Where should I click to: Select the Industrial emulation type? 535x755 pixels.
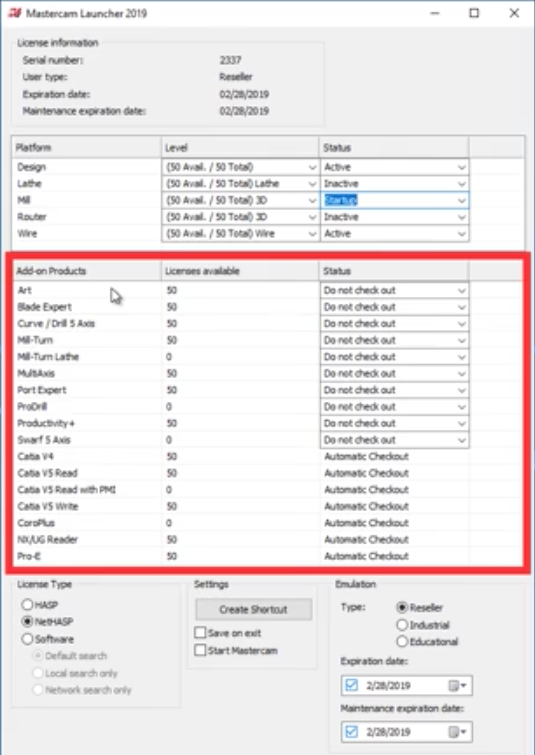(x=402, y=625)
